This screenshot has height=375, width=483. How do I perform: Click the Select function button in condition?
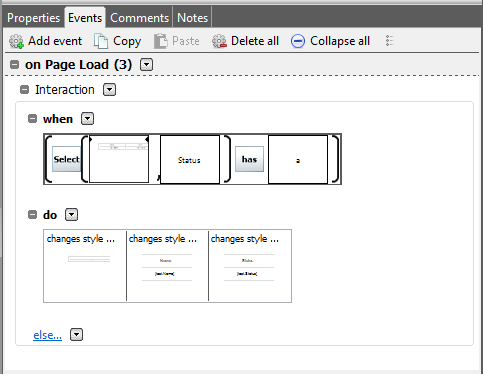[67, 159]
